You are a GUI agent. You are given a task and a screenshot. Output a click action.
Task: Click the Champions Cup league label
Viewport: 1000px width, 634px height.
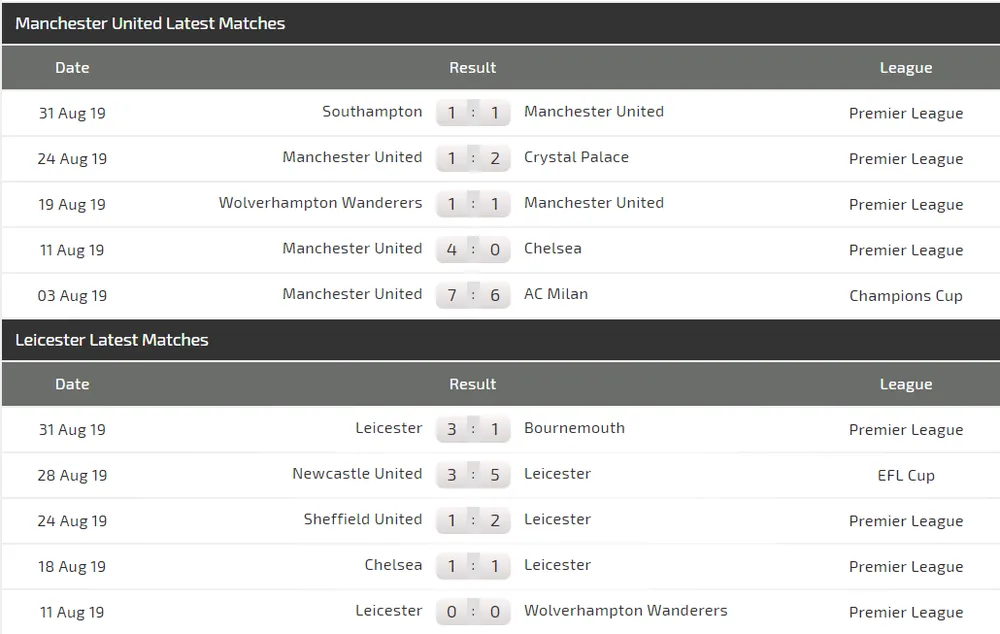pyautogui.click(x=906, y=295)
